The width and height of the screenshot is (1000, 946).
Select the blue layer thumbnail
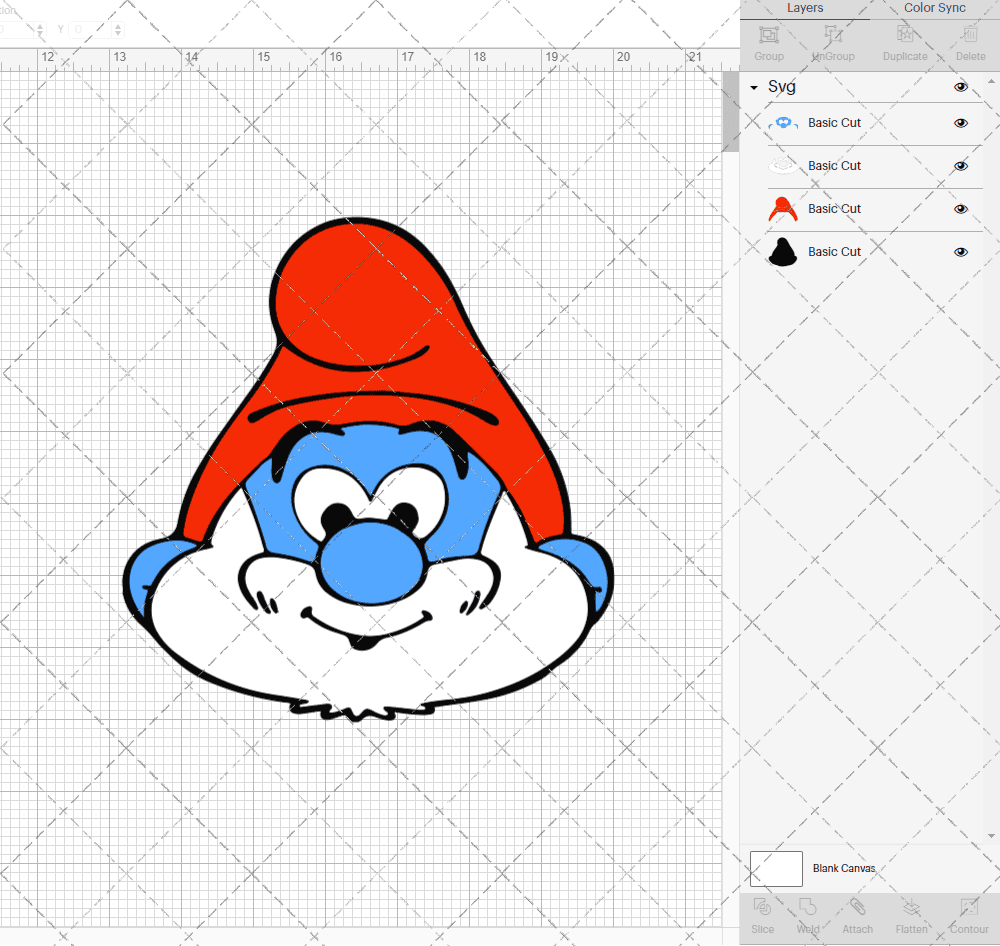point(783,123)
